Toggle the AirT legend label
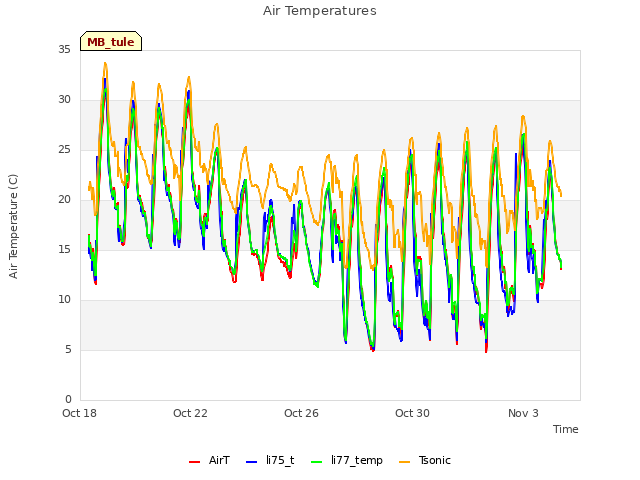The width and height of the screenshot is (640, 480). point(220,460)
